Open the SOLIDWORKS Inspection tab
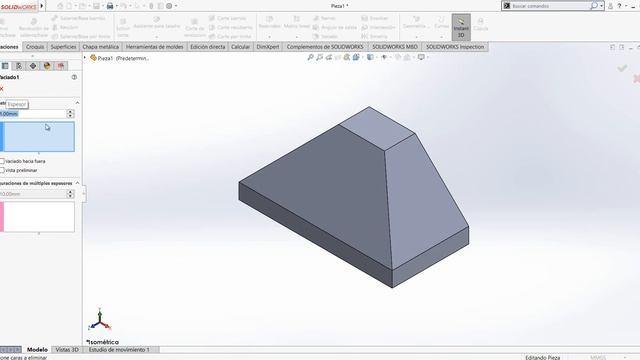640x360 pixels. pyautogui.click(x=455, y=47)
